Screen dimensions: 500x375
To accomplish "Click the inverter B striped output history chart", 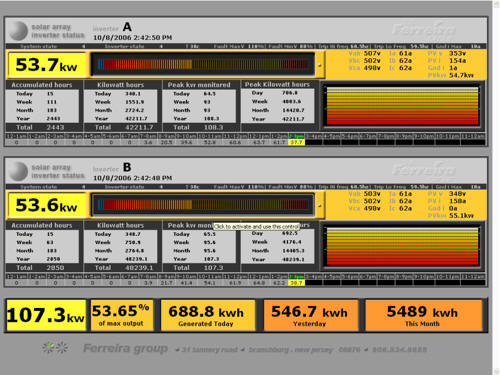I will point(403,246).
